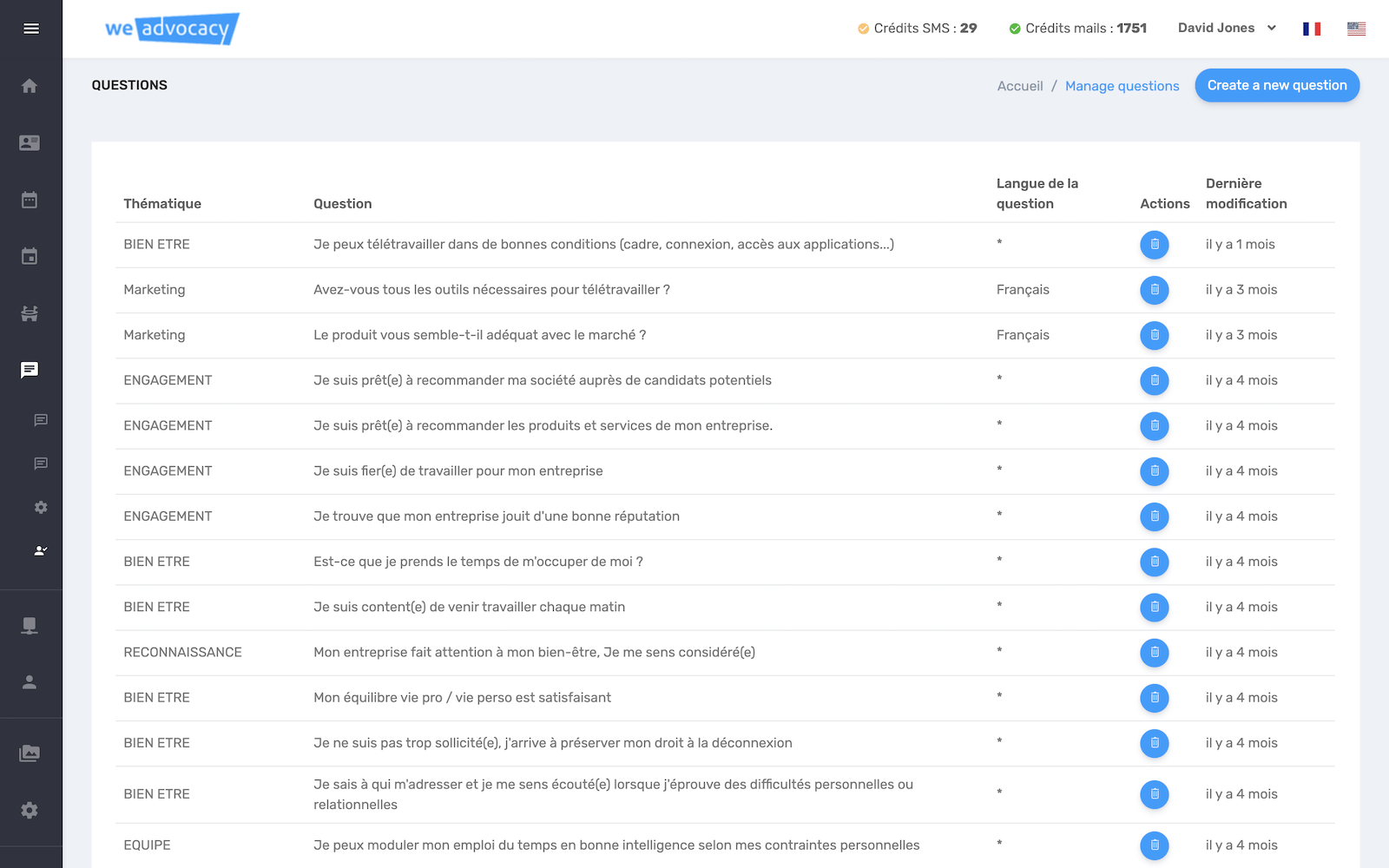Click the Actions column header

[x=1165, y=204]
